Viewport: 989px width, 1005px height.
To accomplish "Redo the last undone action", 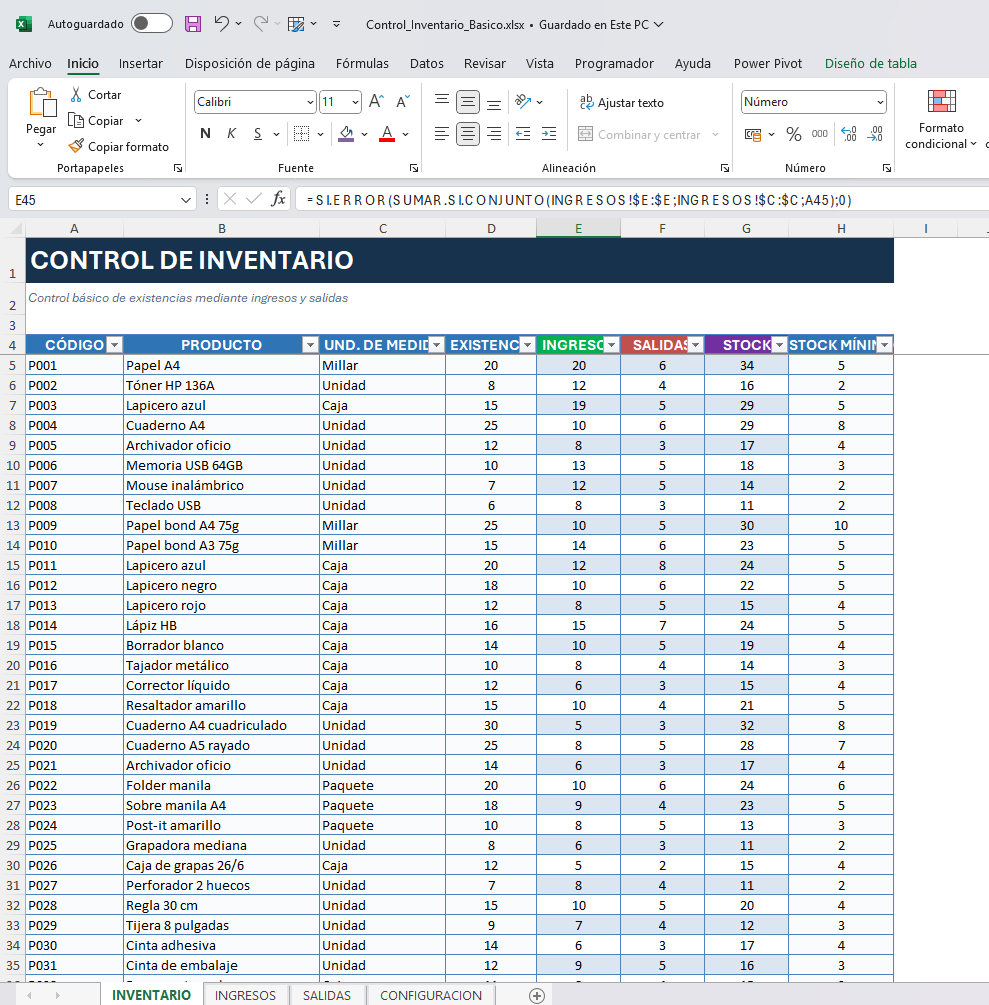I will point(260,24).
